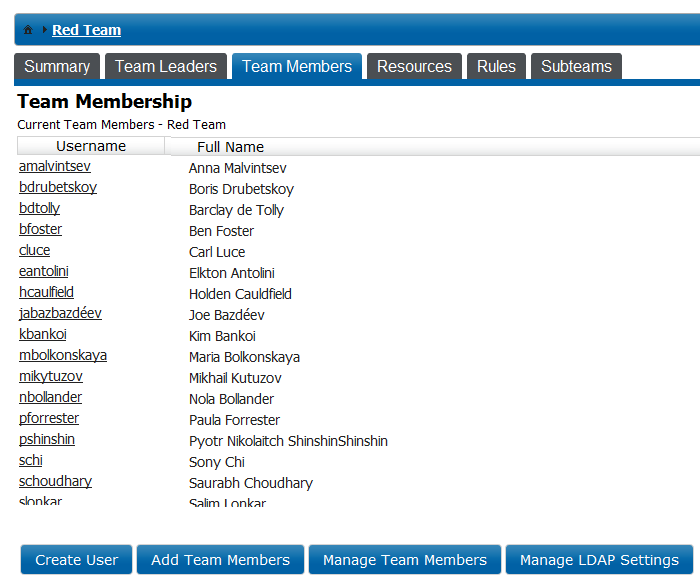This screenshot has width=700, height=584.
Task: Select the Team Members tab
Action: pyautogui.click(x=297, y=67)
